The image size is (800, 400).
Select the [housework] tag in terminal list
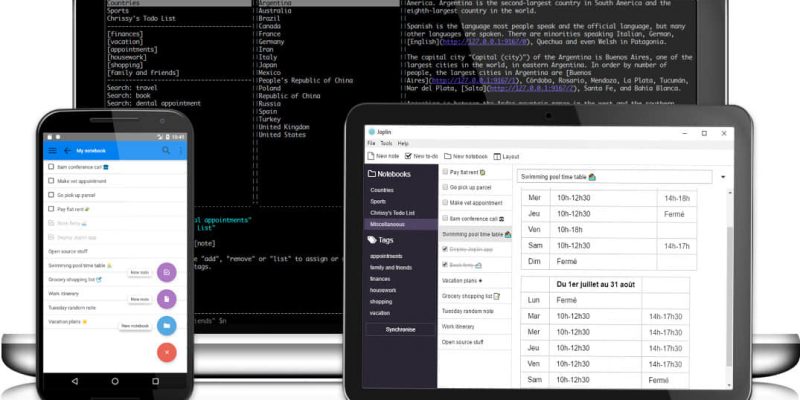point(126,57)
